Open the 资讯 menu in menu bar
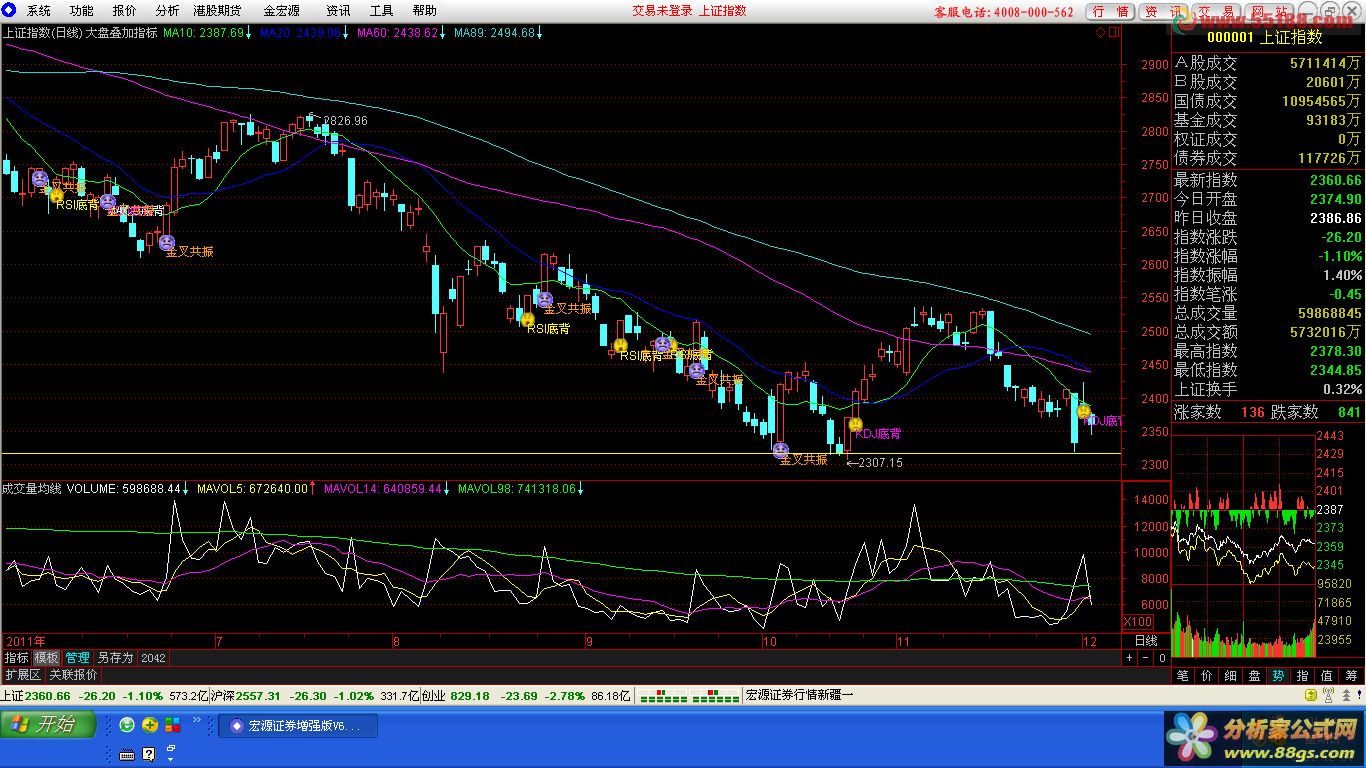Viewport: 1366px width, 768px height. (x=338, y=11)
